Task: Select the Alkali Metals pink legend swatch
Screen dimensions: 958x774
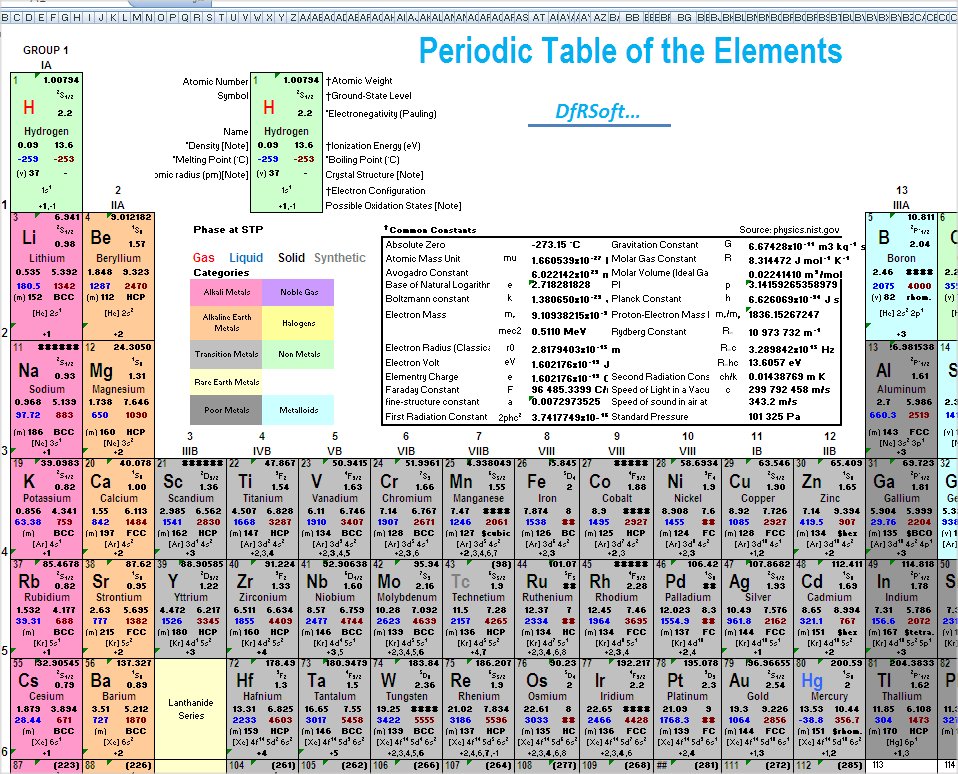Action: 226,292
